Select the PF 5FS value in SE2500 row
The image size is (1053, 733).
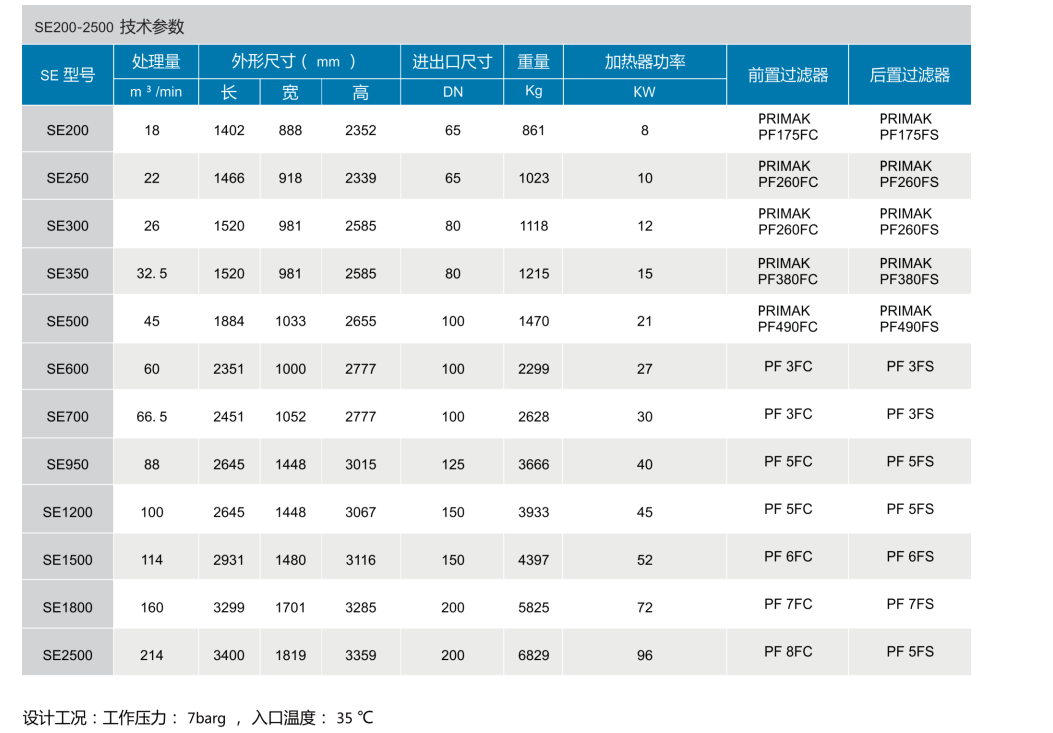click(909, 652)
